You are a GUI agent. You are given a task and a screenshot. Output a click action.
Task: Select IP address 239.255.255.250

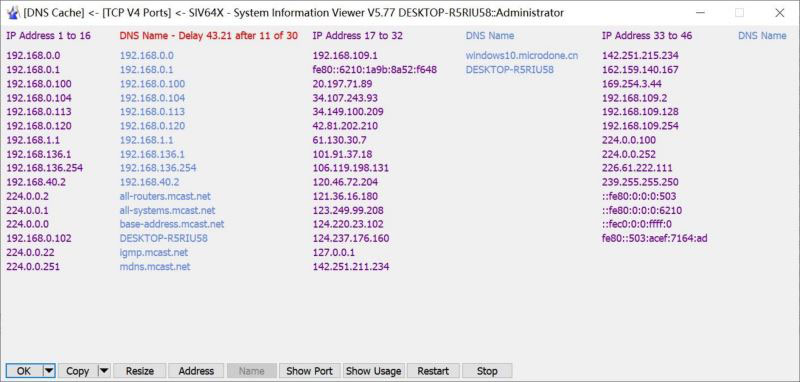640,182
